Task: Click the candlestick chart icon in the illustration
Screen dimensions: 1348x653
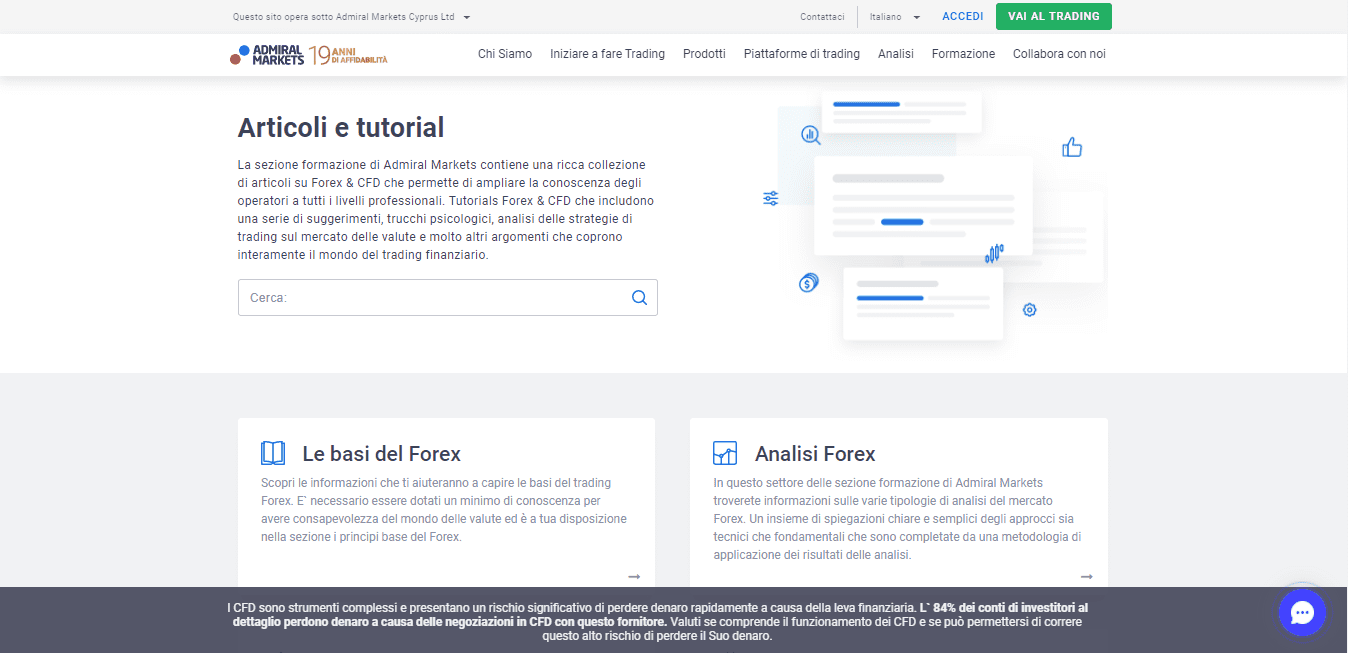Action: click(x=994, y=254)
